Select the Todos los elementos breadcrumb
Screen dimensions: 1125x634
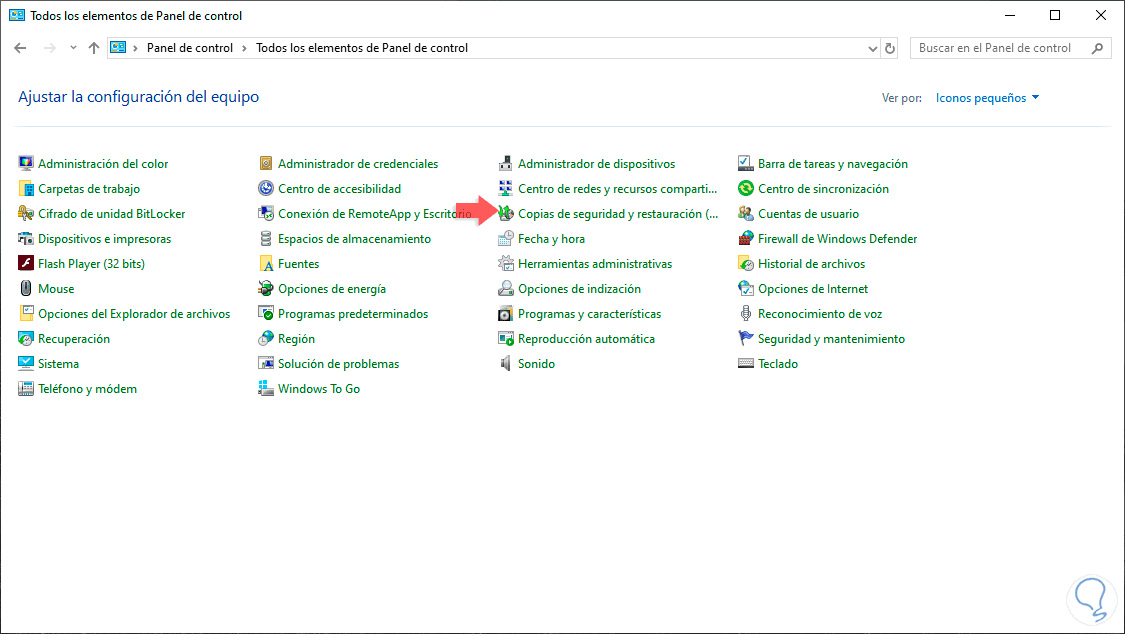click(x=361, y=48)
